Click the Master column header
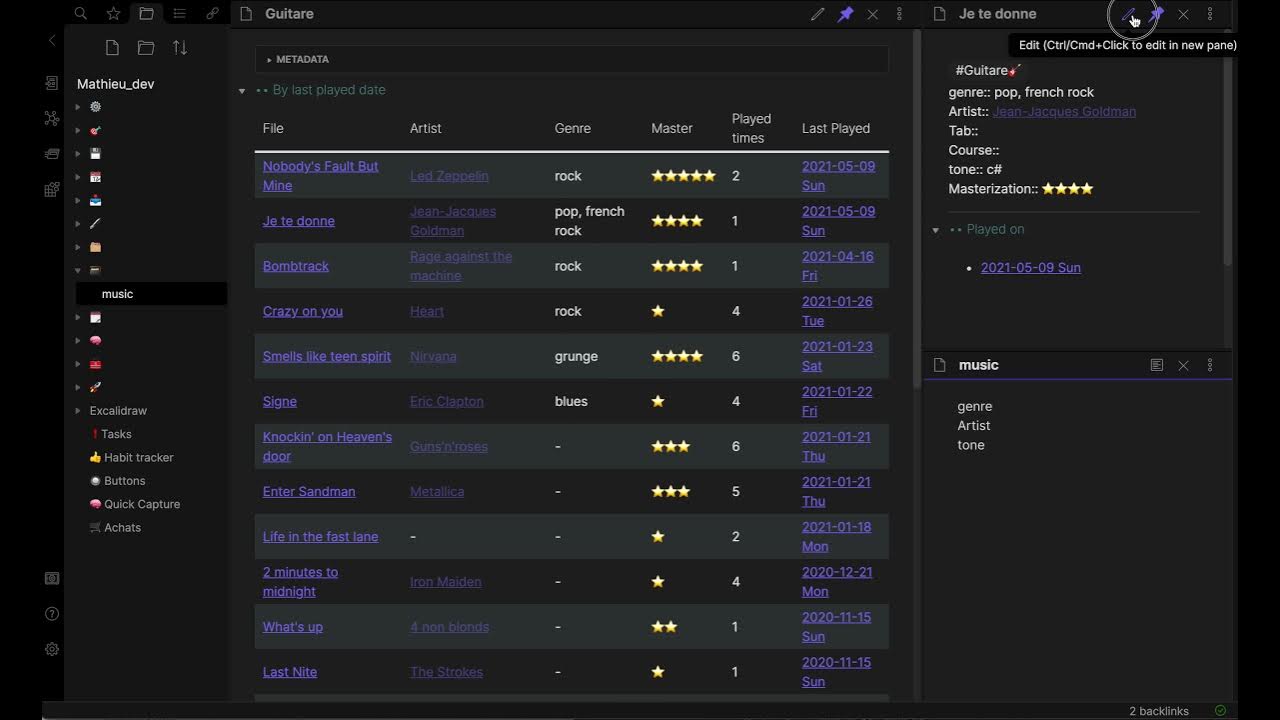 672,128
